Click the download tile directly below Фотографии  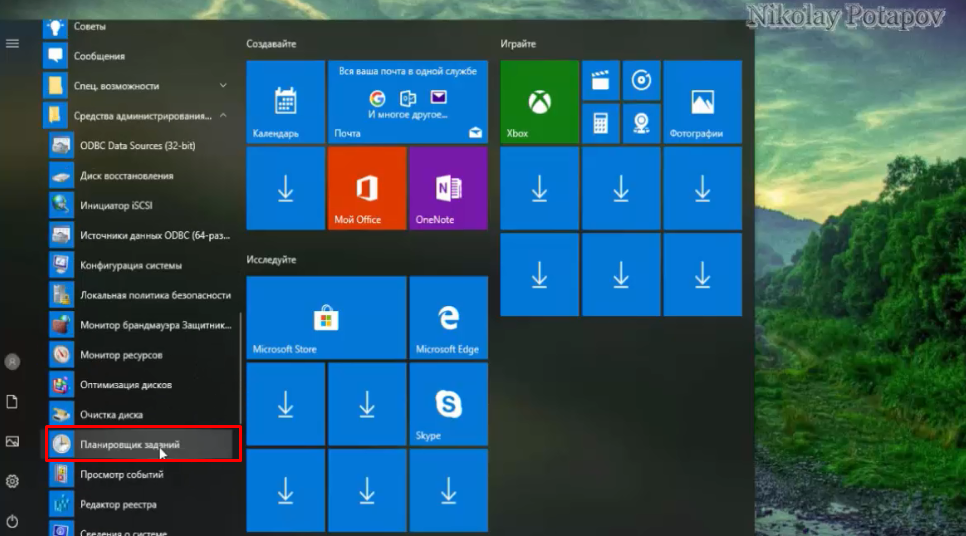(x=702, y=189)
